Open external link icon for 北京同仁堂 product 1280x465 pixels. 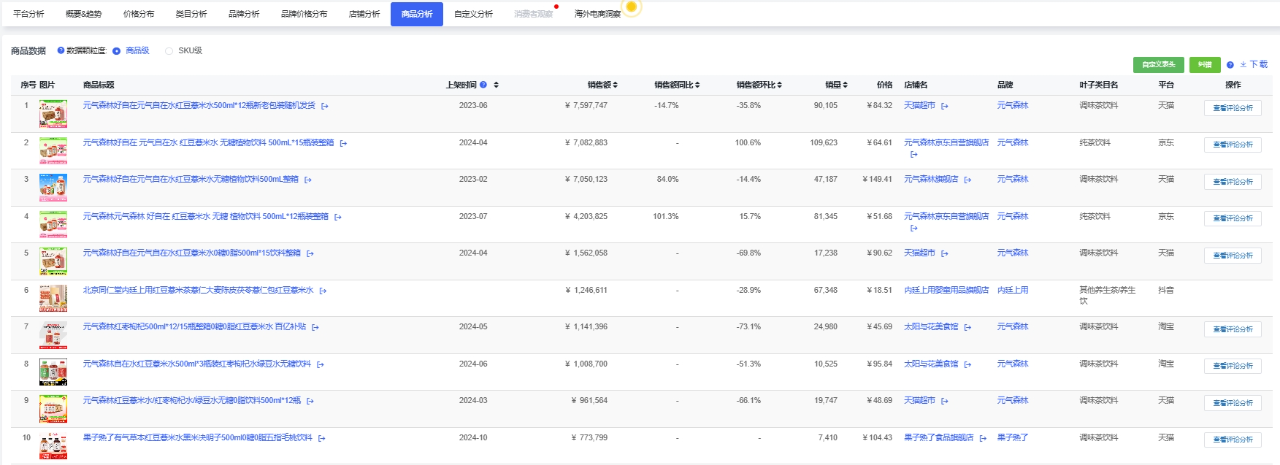(x=322, y=290)
